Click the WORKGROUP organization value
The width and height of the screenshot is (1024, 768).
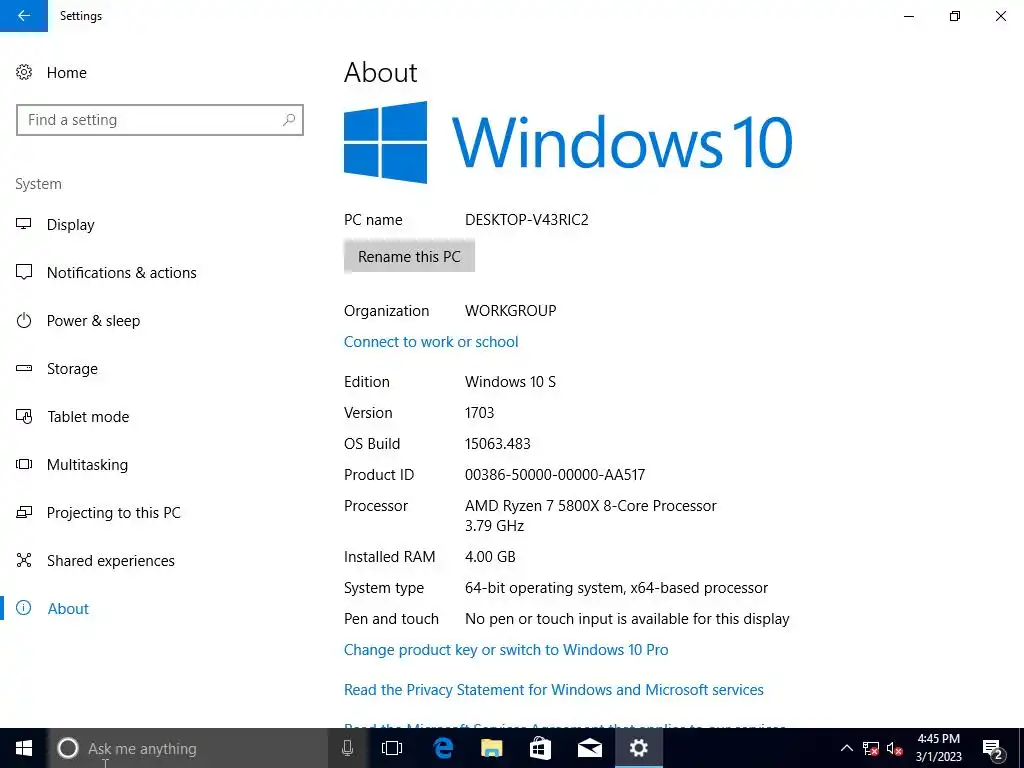coord(510,311)
